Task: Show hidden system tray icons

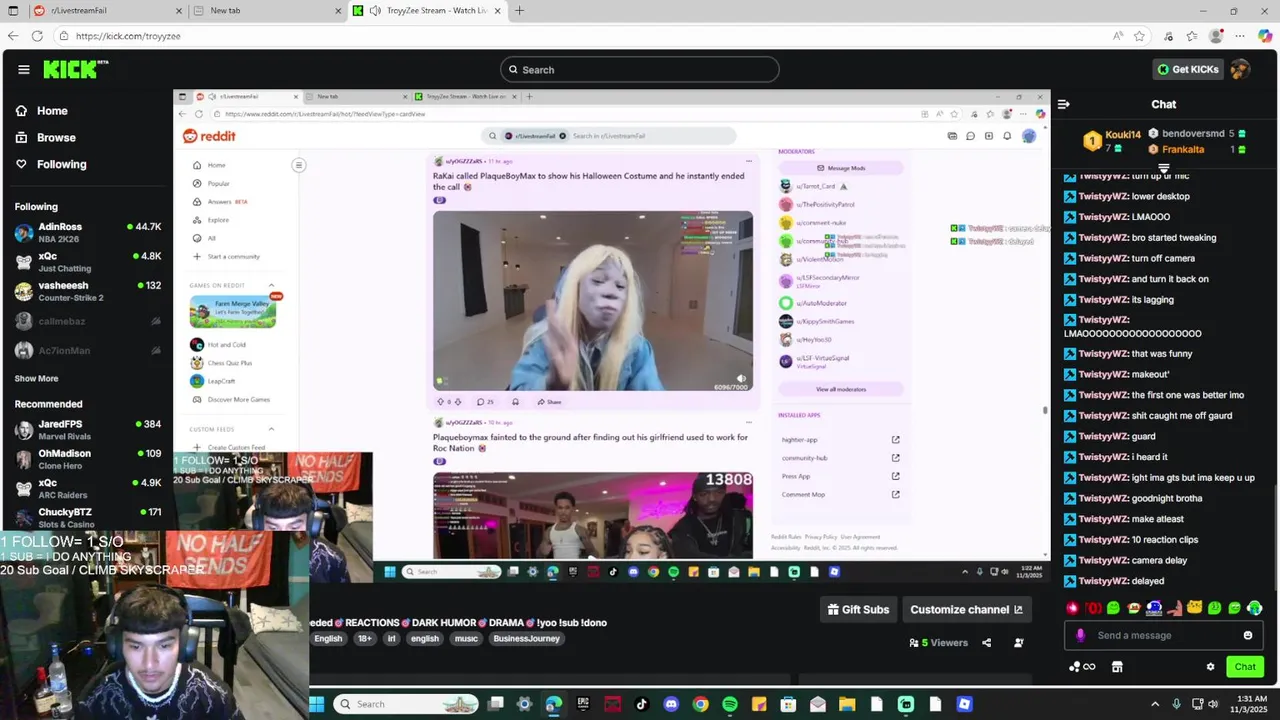Action: (1155, 704)
